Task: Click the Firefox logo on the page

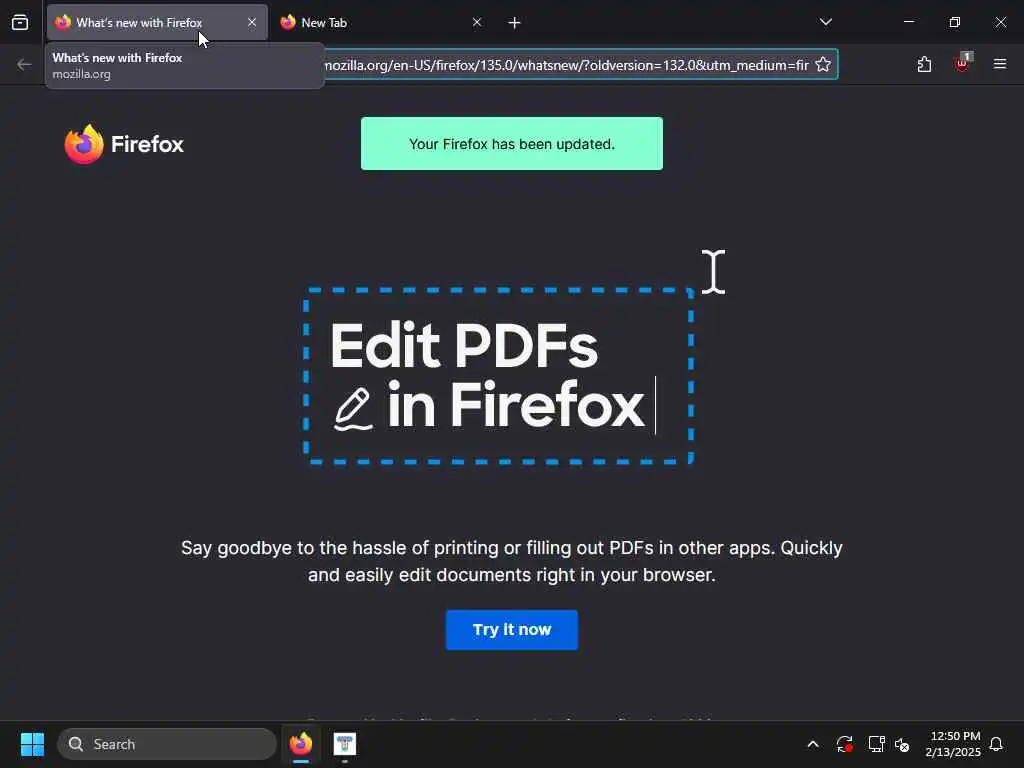Action: [x=124, y=144]
